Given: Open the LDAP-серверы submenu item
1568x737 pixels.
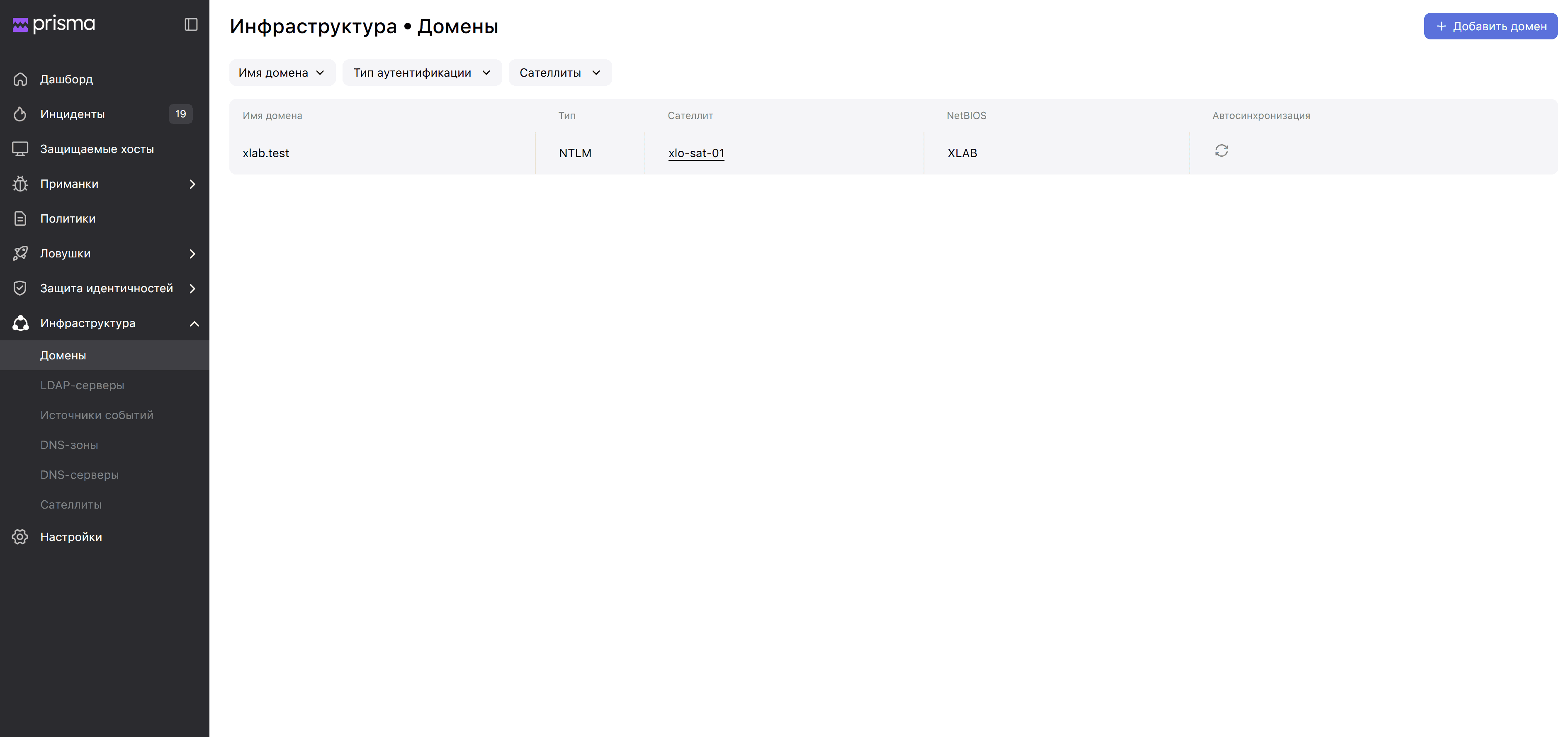Looking at the screenshot, I should 105,385.
